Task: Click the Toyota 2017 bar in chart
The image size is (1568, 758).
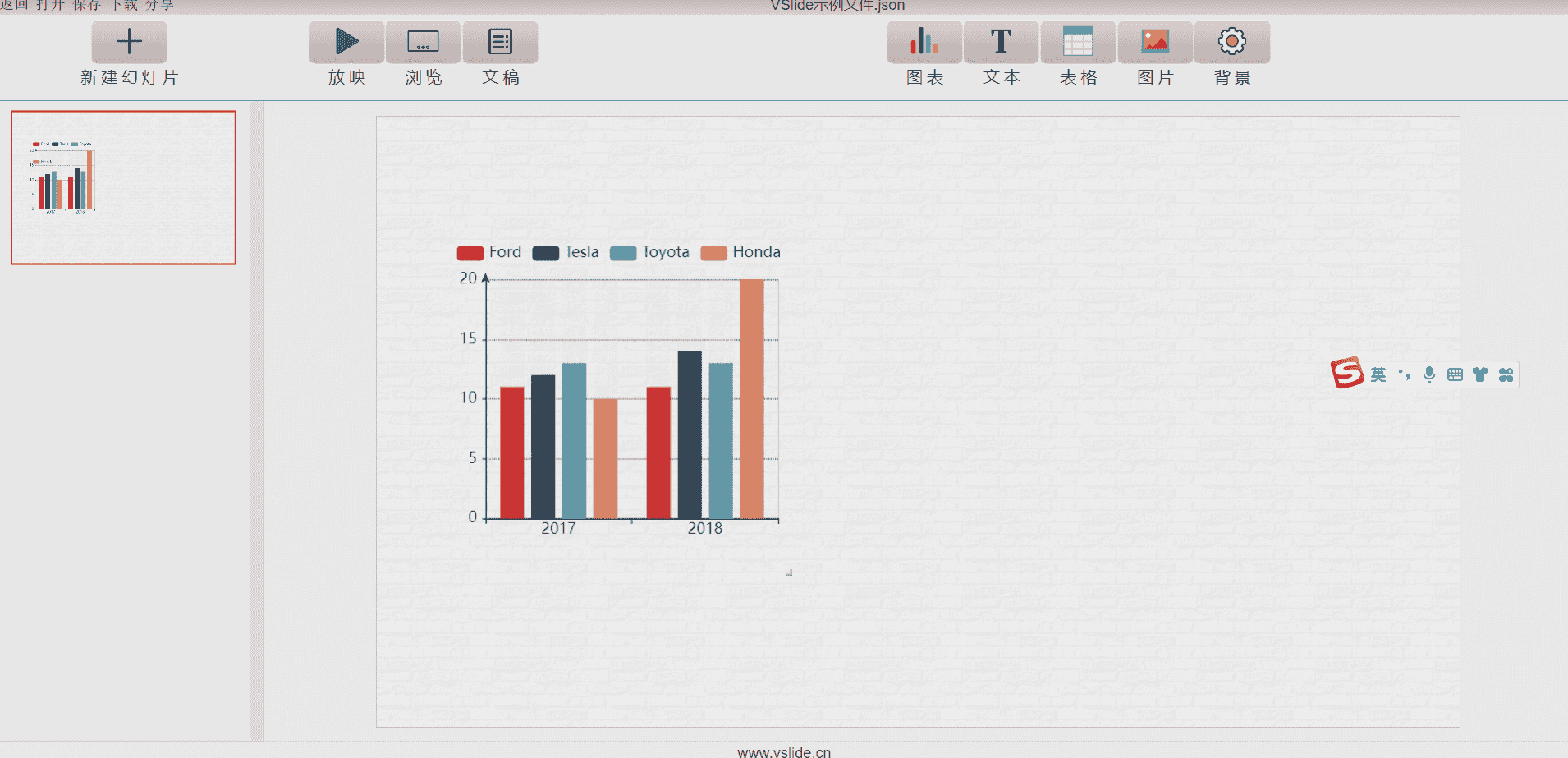Action: pyautogui.click(x=575, y=441)
